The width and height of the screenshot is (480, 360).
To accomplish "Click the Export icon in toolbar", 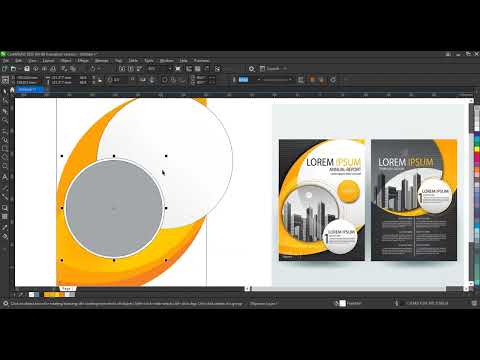I will pos(131,69).
